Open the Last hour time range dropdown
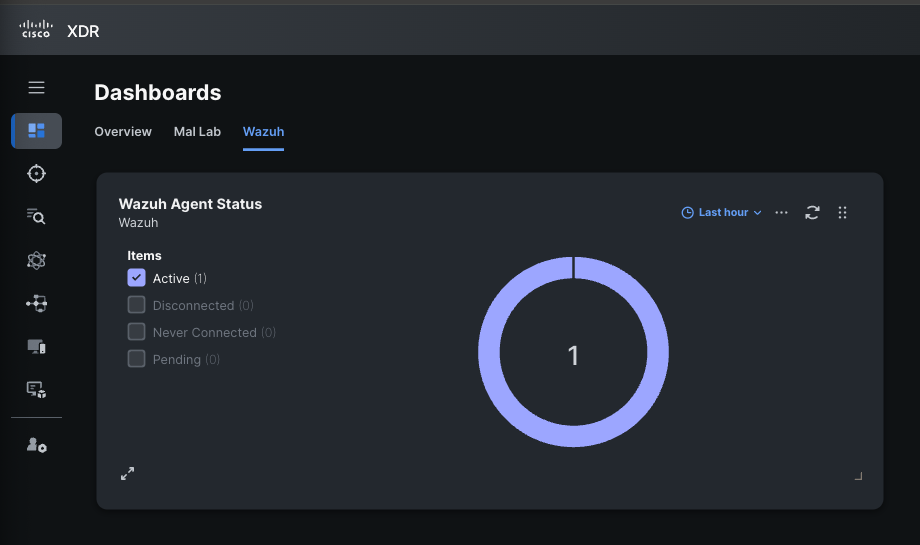Viewport: 920px width, 545px height. [721, 212]
